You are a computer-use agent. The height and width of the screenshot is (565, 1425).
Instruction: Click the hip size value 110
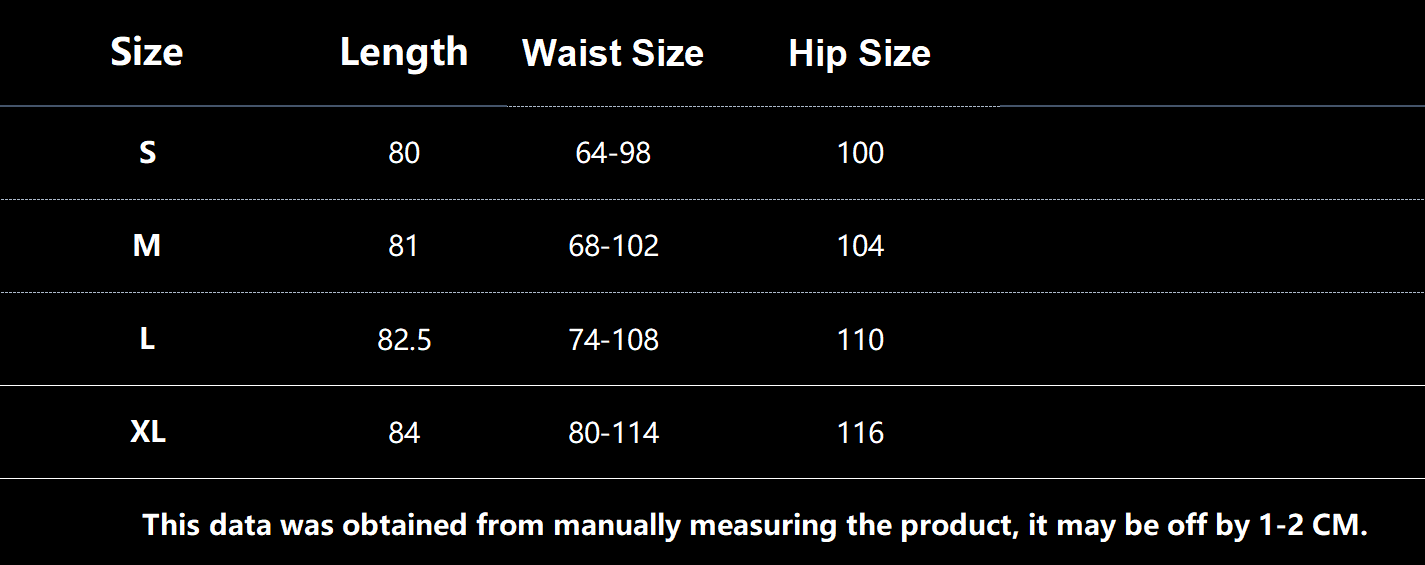860,340
